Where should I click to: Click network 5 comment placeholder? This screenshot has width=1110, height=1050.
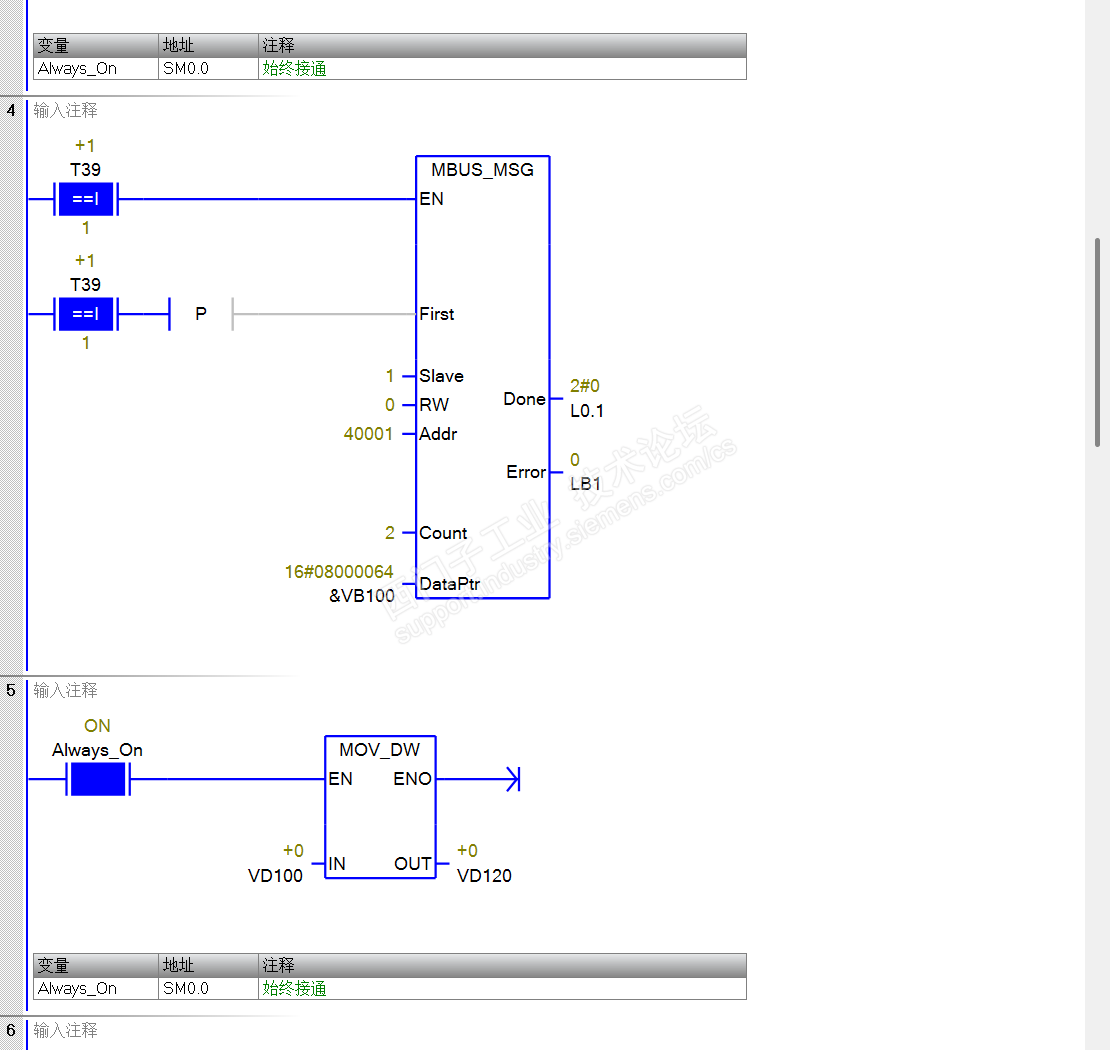click(x=65, y=690)
